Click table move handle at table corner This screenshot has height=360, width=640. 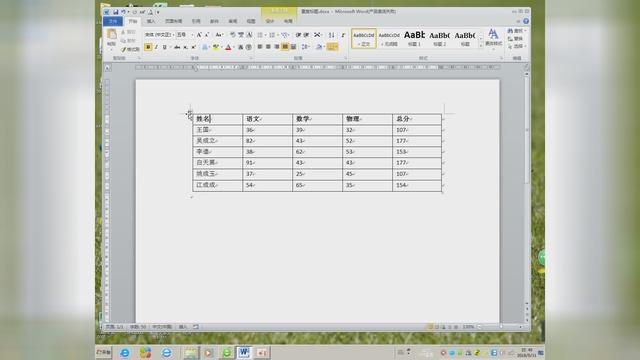(x=189, y=113)
